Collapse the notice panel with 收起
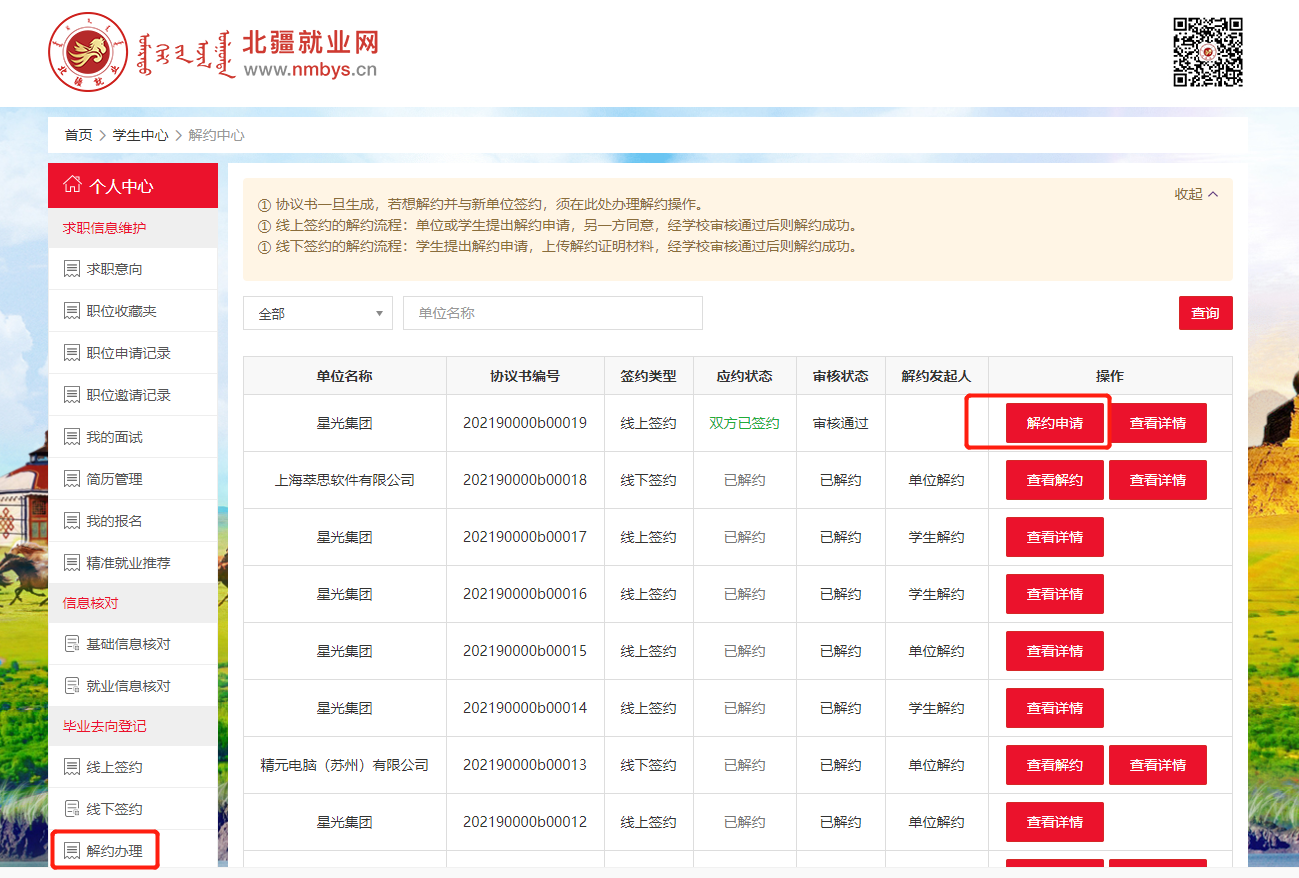Screen dimensions: 1299x878 click(x=1196, y=194)
